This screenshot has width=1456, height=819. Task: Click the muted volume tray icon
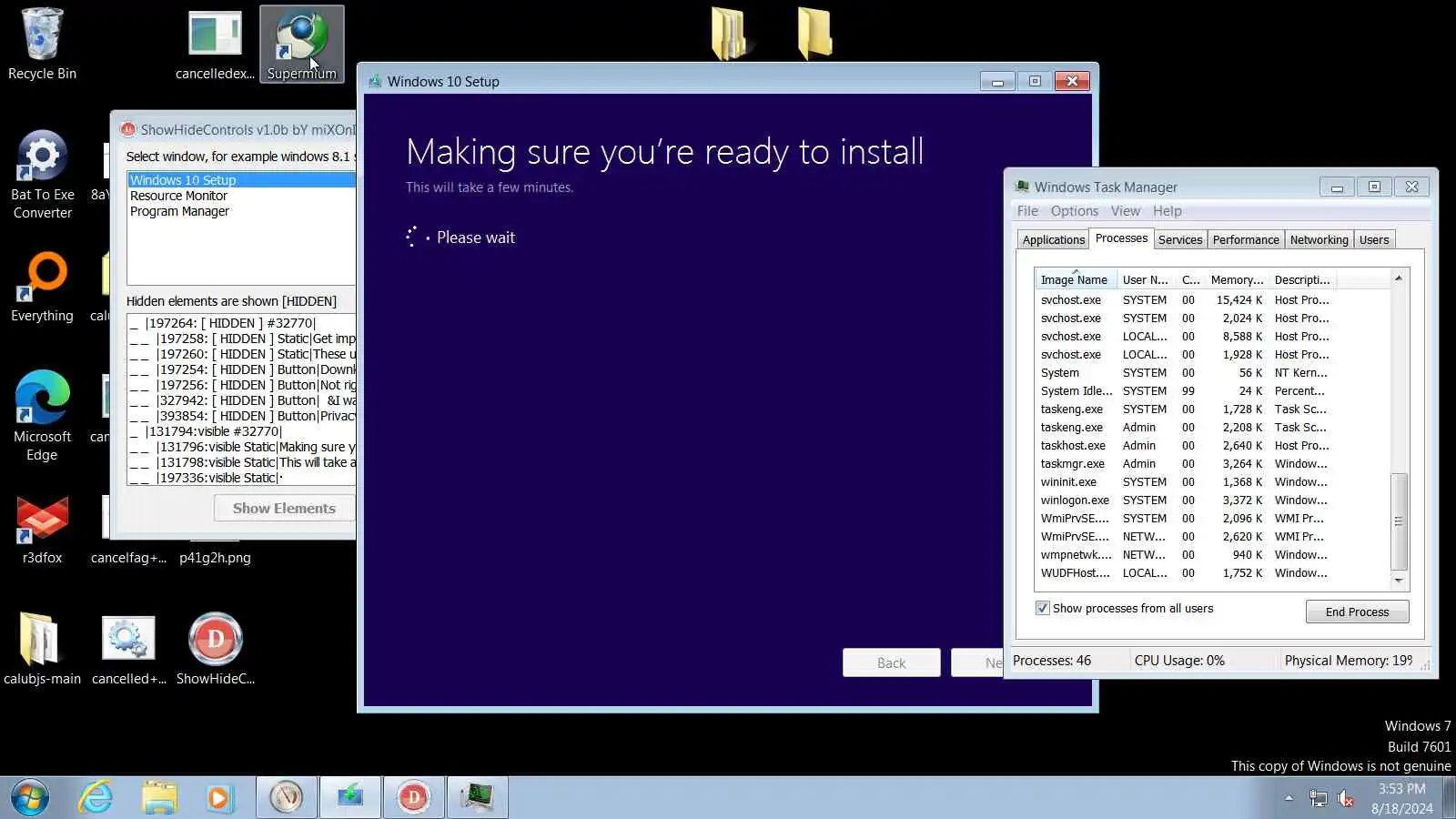tap(1346, 799)
